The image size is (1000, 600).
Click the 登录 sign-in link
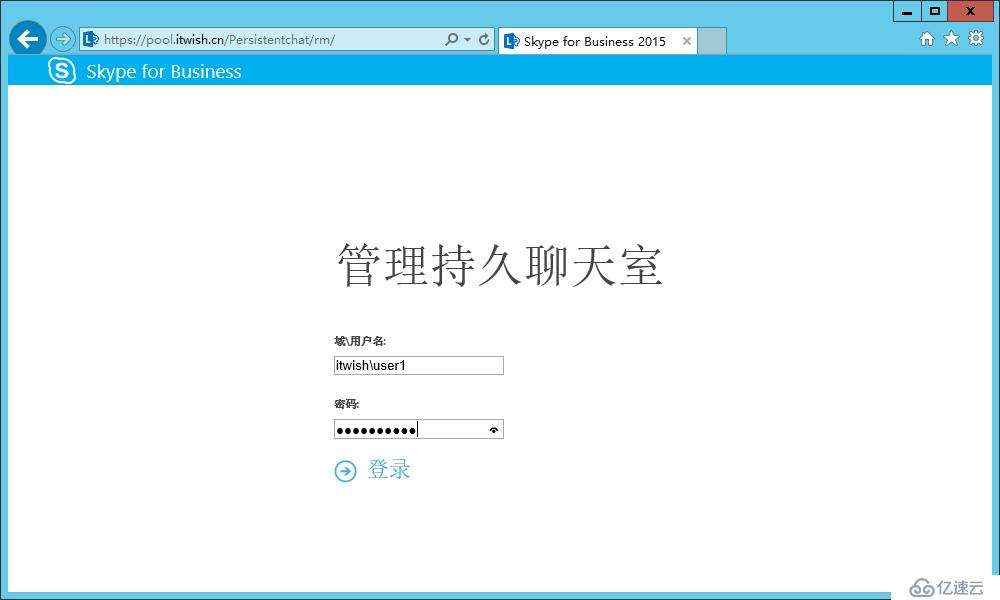pos(388,470)
